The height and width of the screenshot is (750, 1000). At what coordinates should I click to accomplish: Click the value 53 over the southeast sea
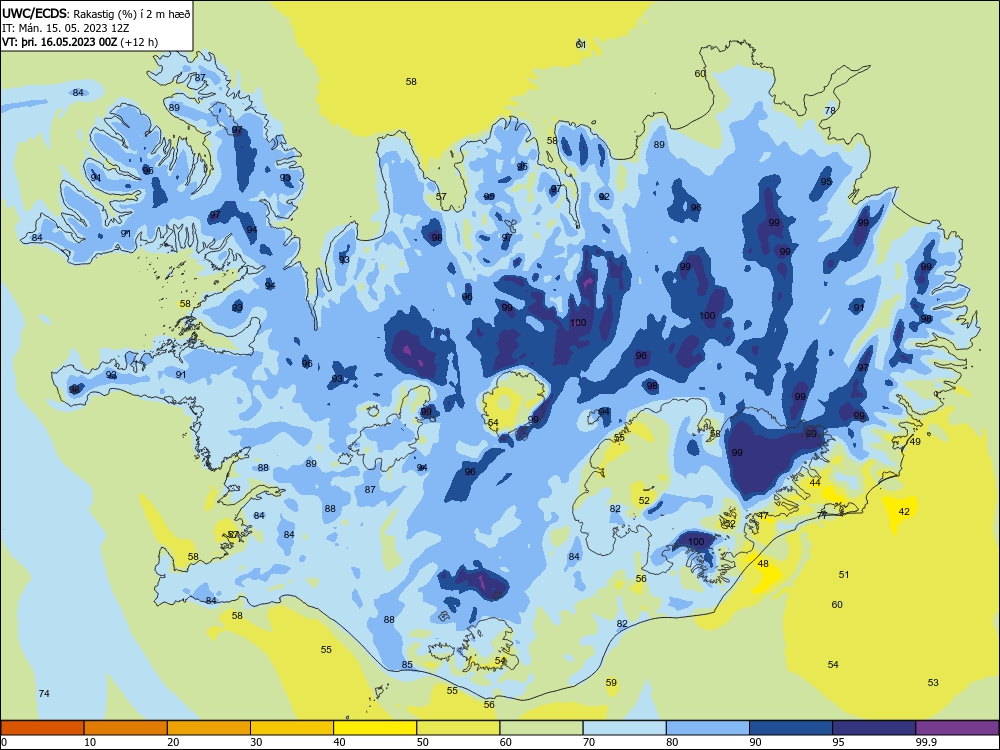pos(933,682)
